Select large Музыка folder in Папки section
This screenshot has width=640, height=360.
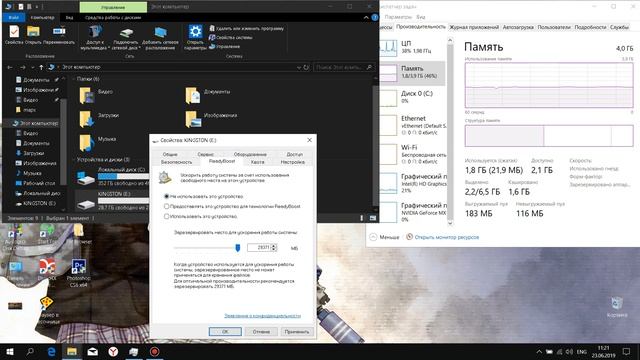pyautogui.click(x=98, y=142)
